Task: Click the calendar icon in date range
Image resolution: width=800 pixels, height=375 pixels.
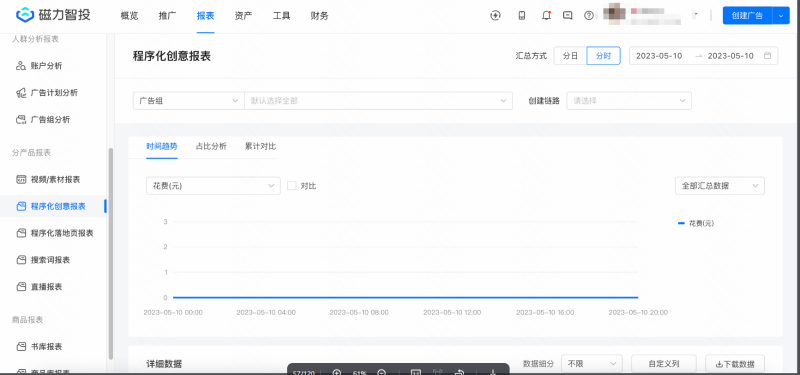Action: point(767,56)
